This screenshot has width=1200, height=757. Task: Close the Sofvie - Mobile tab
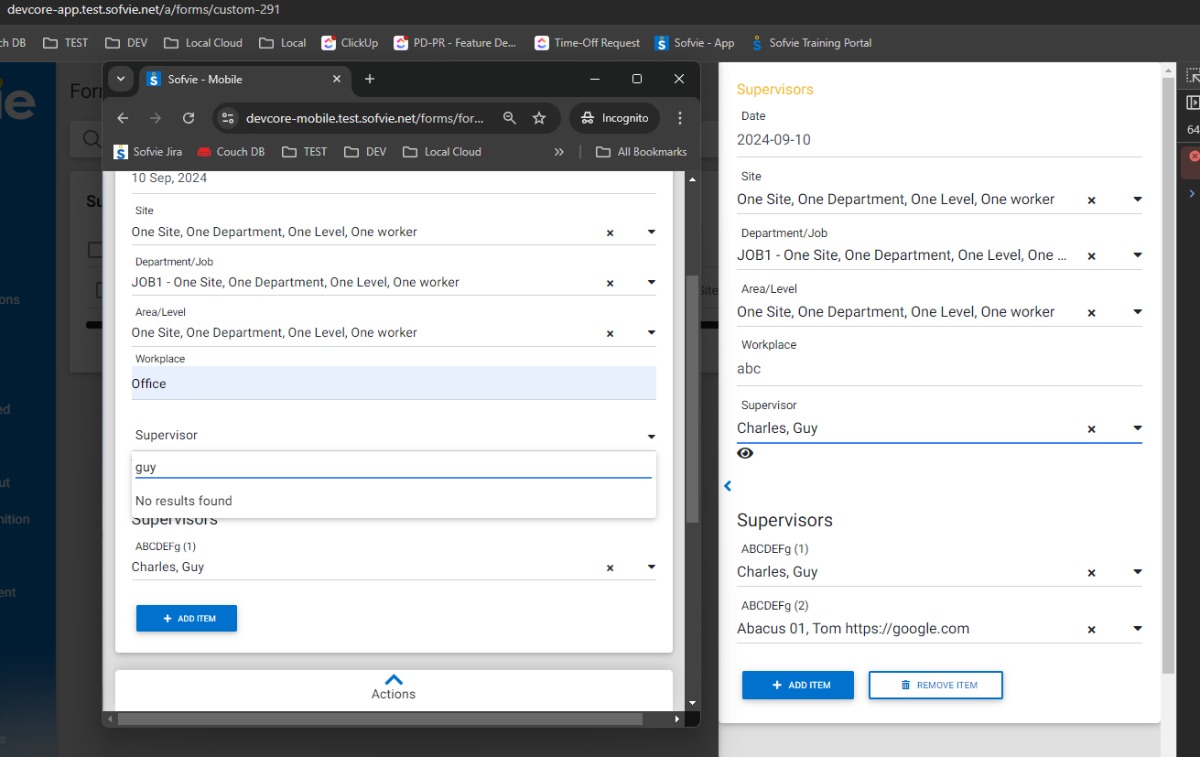[337, 79]
